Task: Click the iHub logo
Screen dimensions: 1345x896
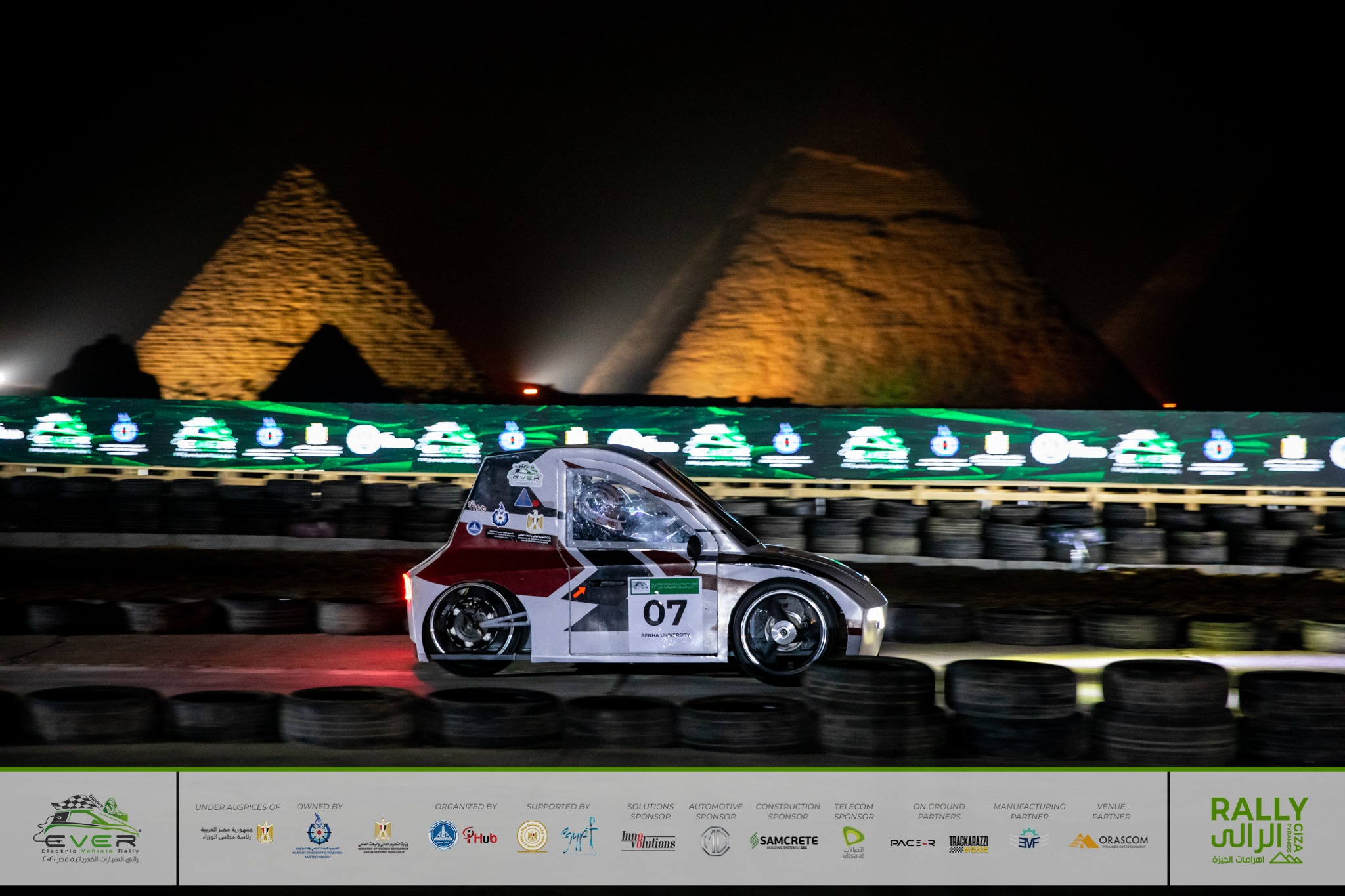Action: [x=479, y=836]
